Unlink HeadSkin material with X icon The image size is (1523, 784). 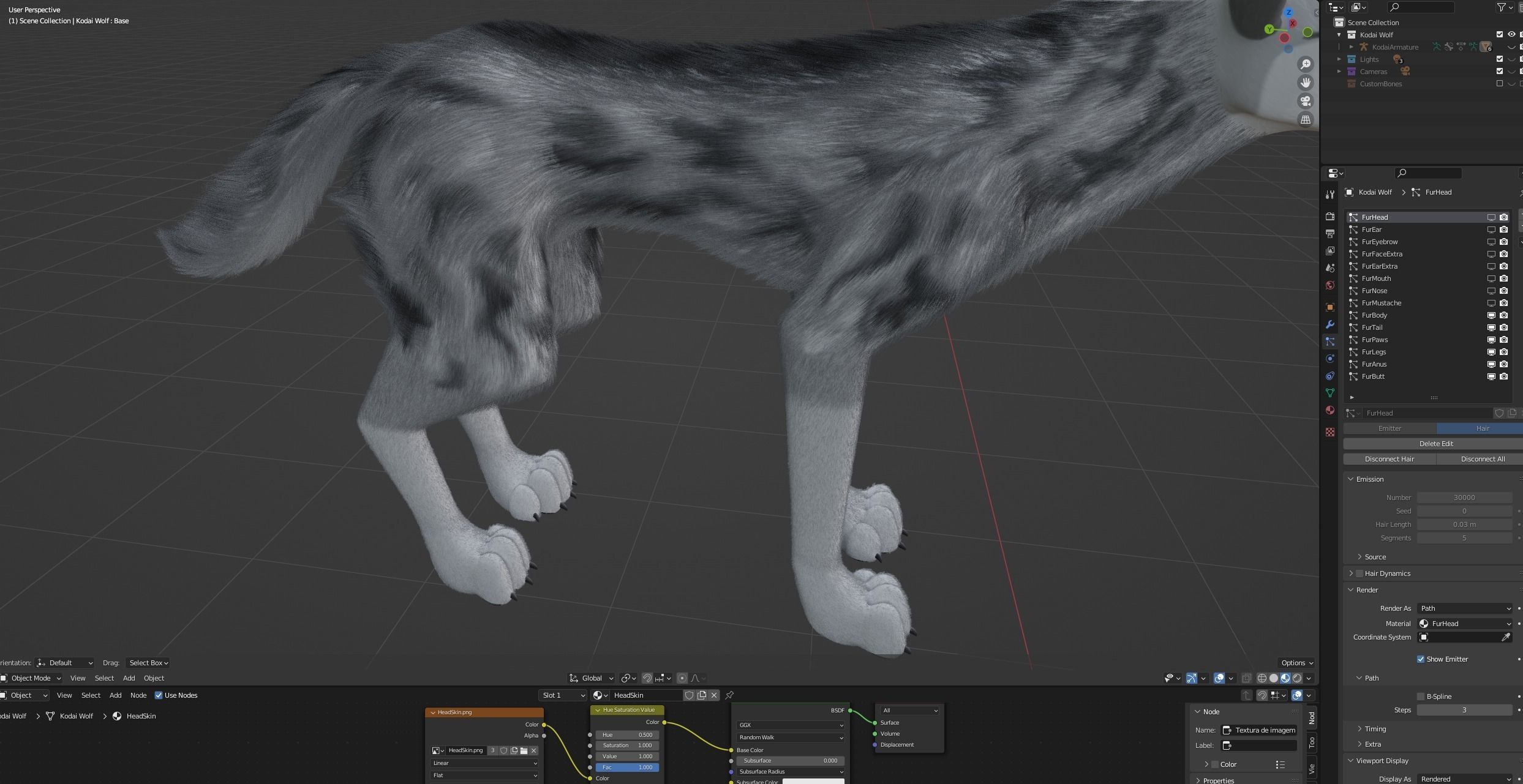(714, 695)
